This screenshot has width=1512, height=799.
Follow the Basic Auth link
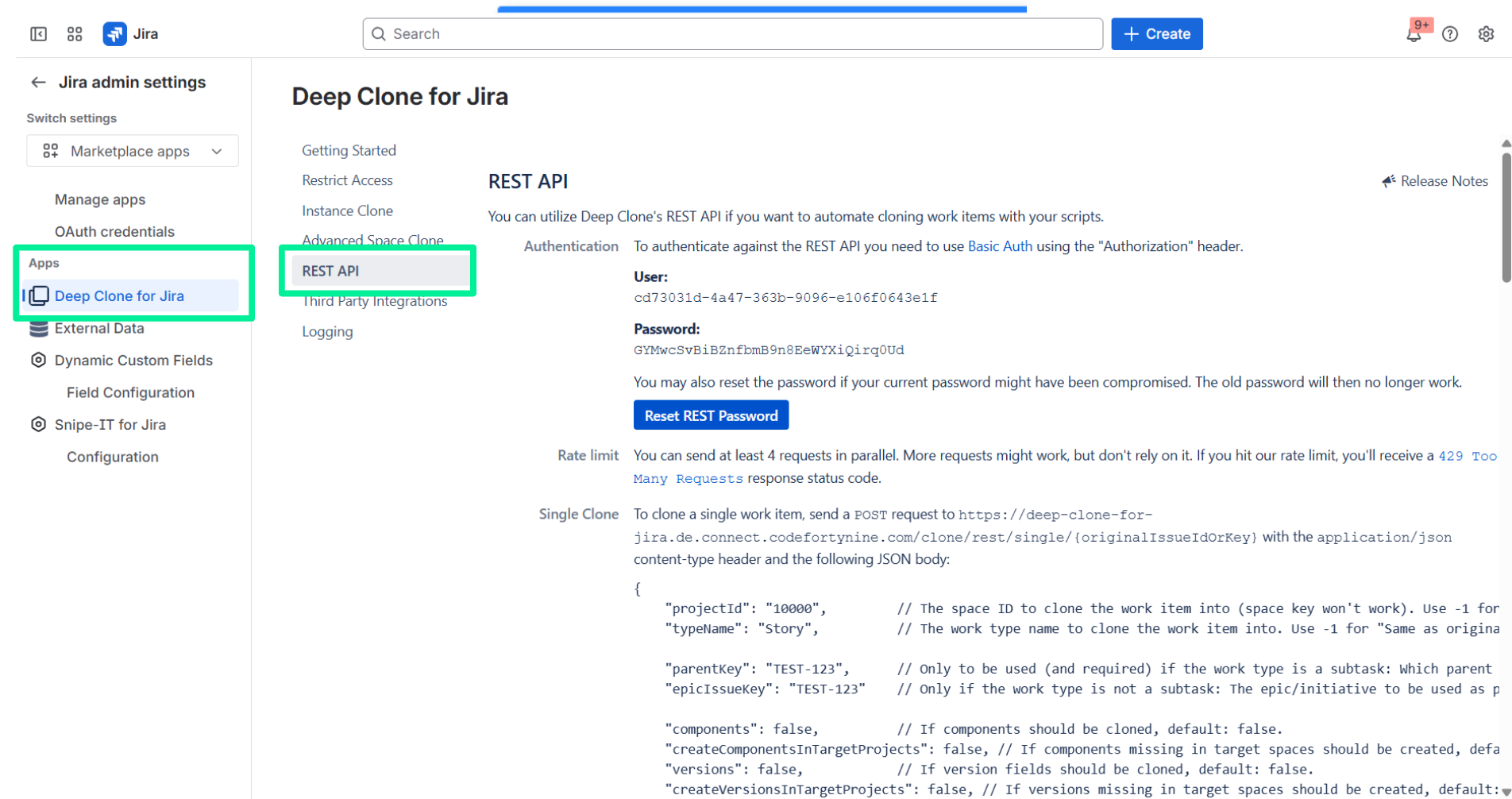1000,246
